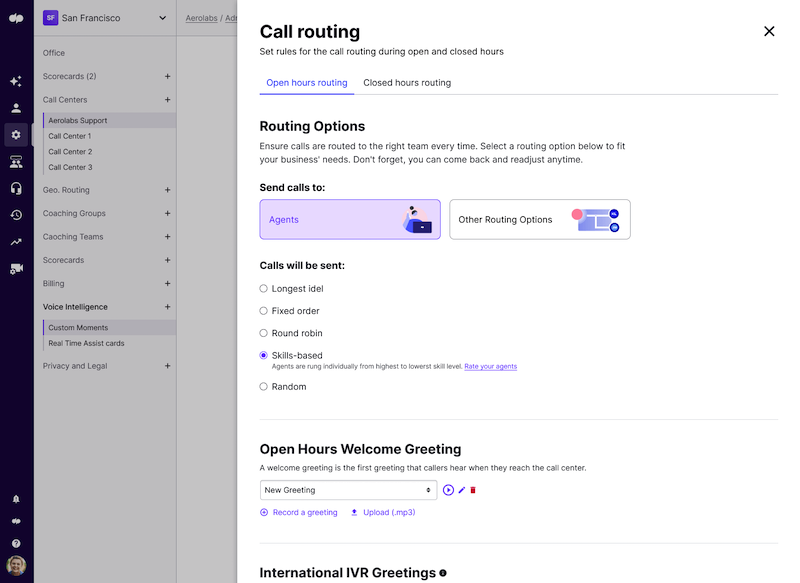
Task: Click the International IVR Greetings info icon
Action: coord(443,573)
